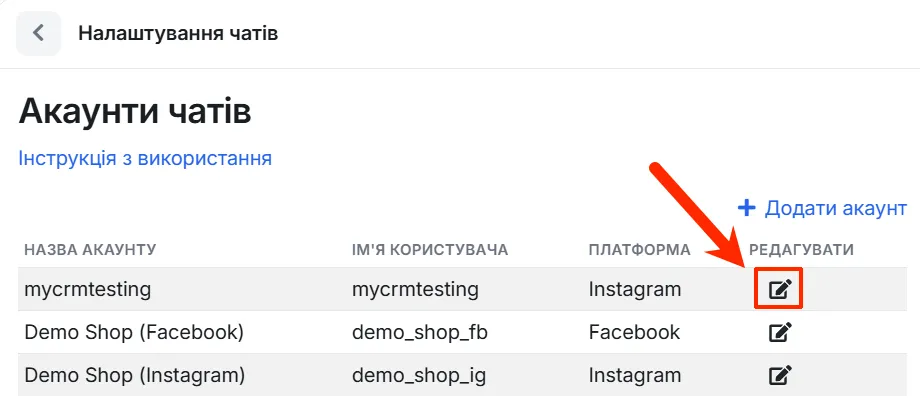Click the Платформа column header
This screenshot has width=920, height=410.
640,250
